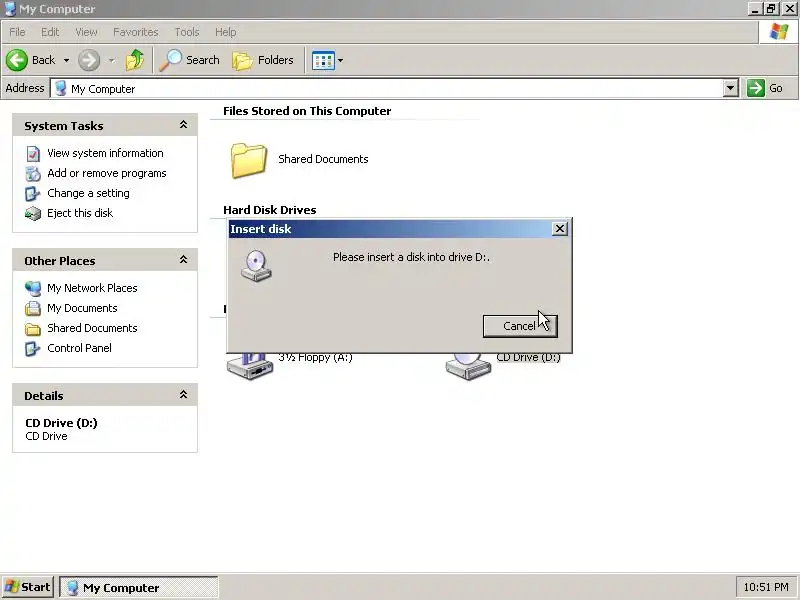Click CD Drive (D:) text in Details
Viewport: 800px width, 600px height.
[61, 422]
